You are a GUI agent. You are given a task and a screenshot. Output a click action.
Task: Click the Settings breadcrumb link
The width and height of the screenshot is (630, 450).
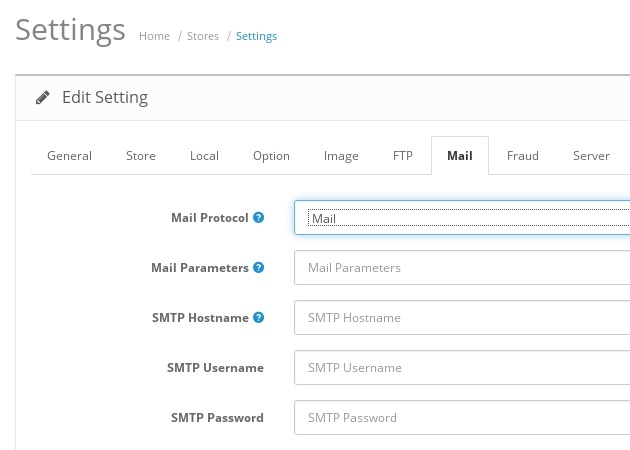click(256, 36)
